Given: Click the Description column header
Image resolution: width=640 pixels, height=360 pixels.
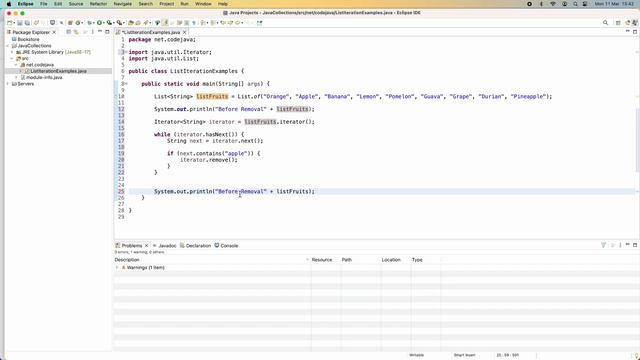Looking at the screenshot, I should [212, 260].
